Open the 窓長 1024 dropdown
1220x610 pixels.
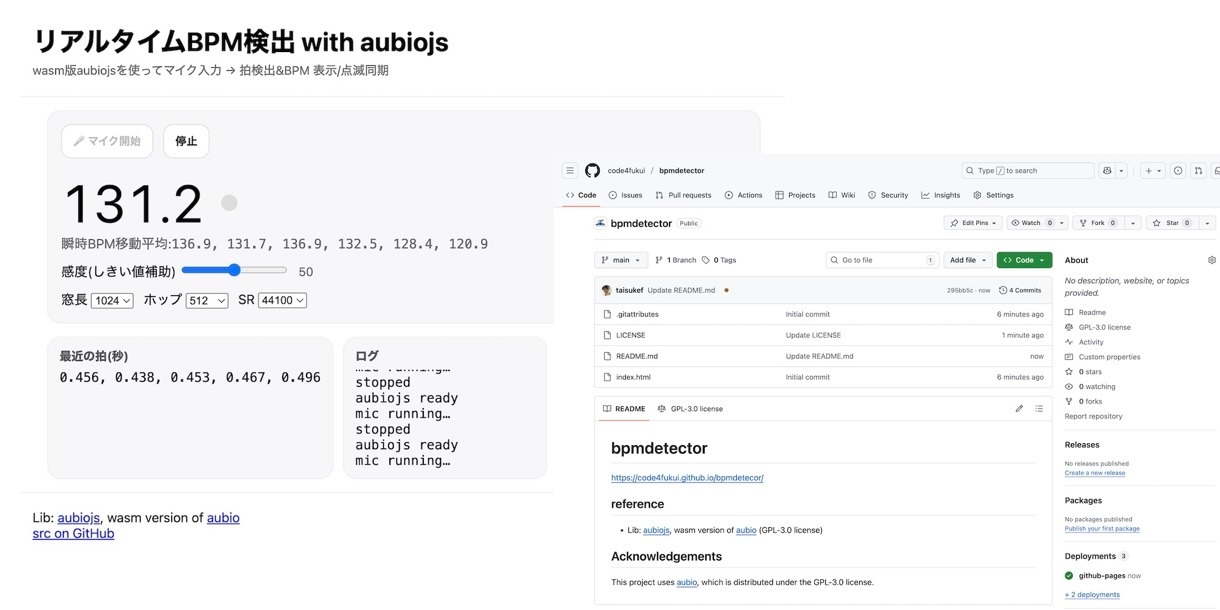pyautogui.click(x=112, y=300)
